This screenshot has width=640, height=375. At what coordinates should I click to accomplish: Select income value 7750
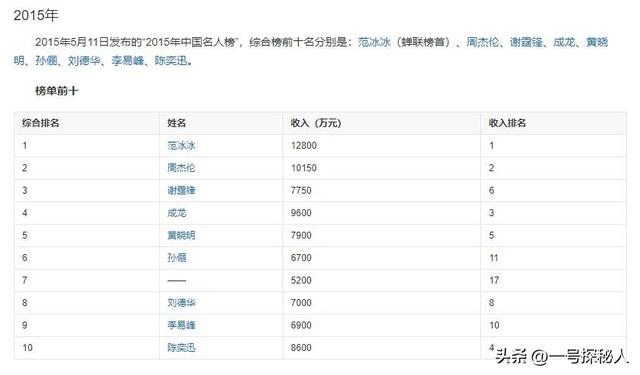pos(301,191)
